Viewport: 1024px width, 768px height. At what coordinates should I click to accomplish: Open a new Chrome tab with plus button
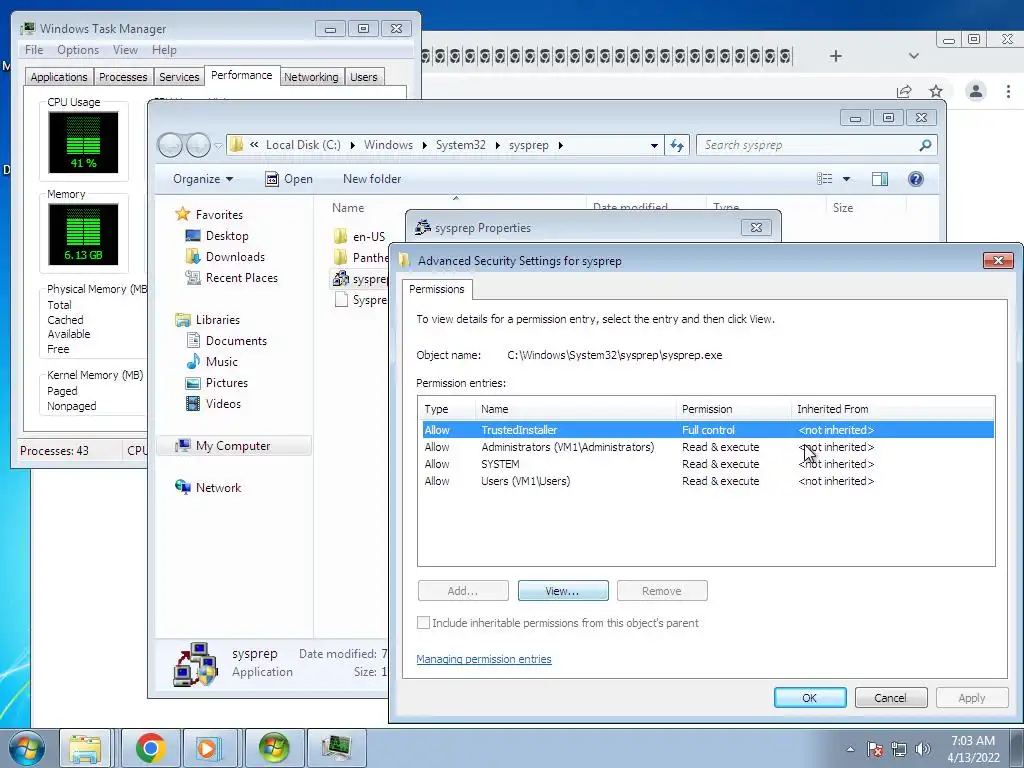pyautogui.click(x=835, y=56)
